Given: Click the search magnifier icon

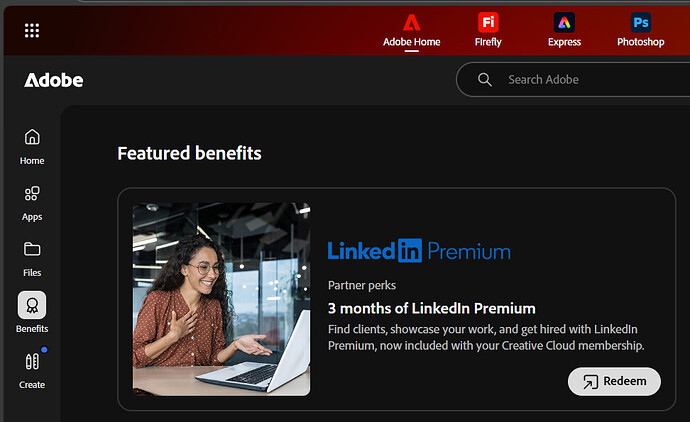Looking at the screenshot, I should pyautogui.click(x=484, y=80).
